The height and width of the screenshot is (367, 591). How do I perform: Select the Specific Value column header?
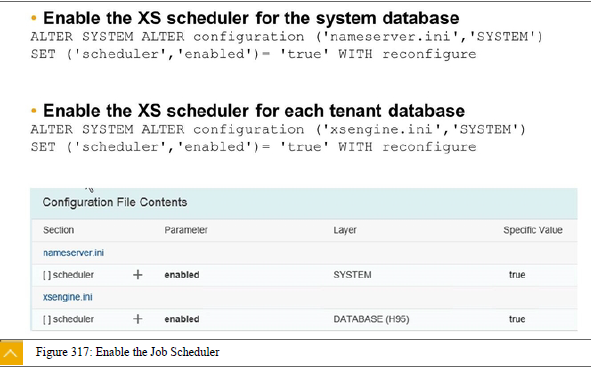(x=533, y=230)
